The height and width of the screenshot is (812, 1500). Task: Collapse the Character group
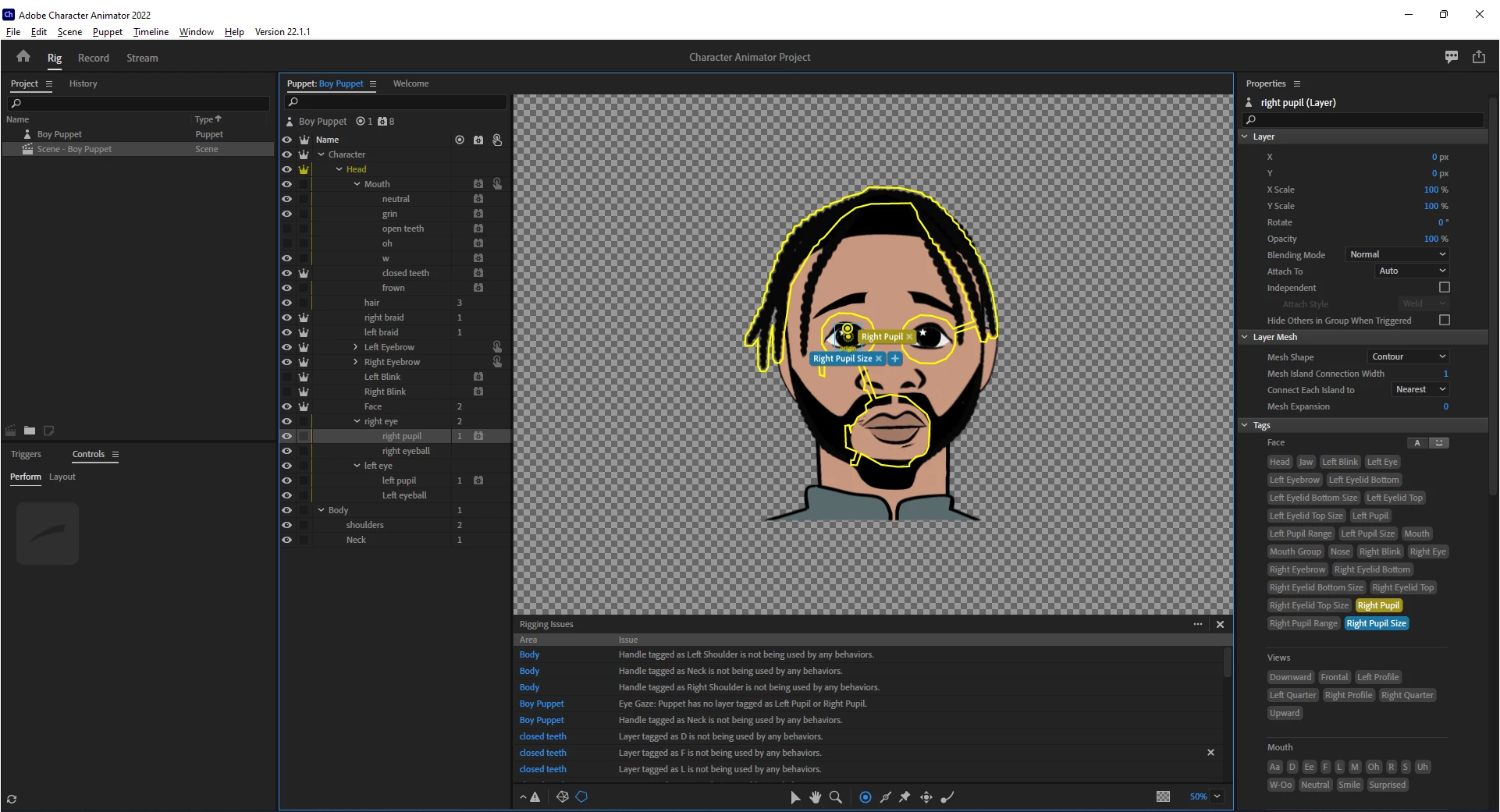(x=321, y=154)
